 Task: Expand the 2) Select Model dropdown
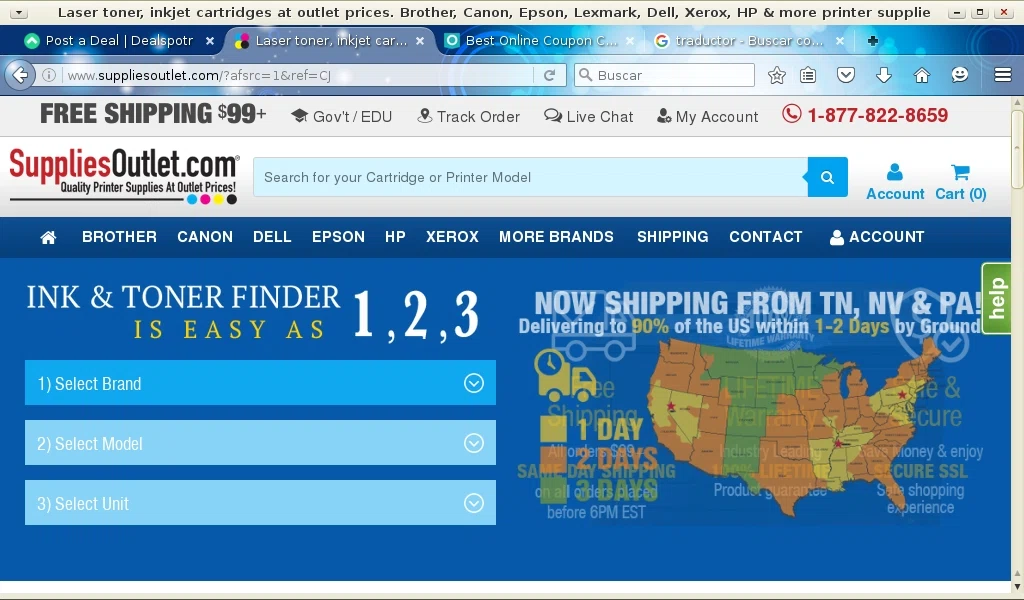(x=260, y=443)
